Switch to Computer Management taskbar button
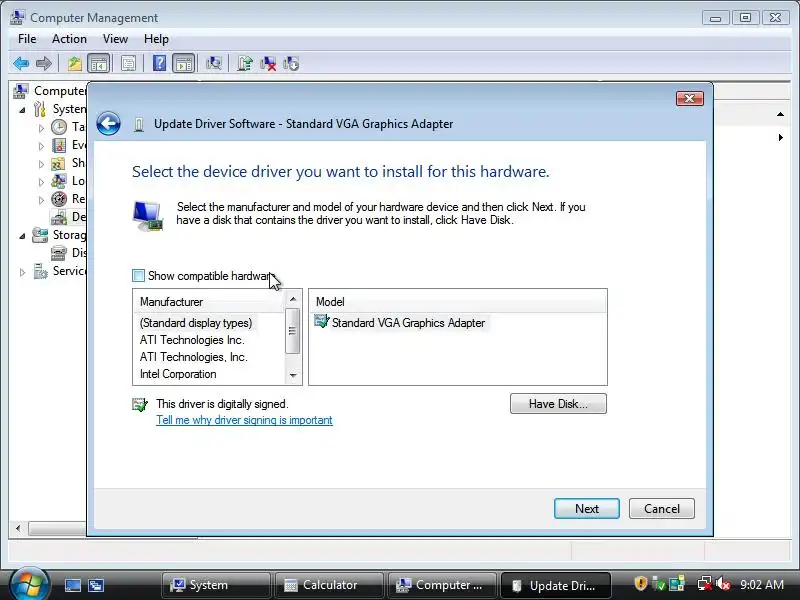Viewport: 800px width, 600px height. [x=442, y=585]
